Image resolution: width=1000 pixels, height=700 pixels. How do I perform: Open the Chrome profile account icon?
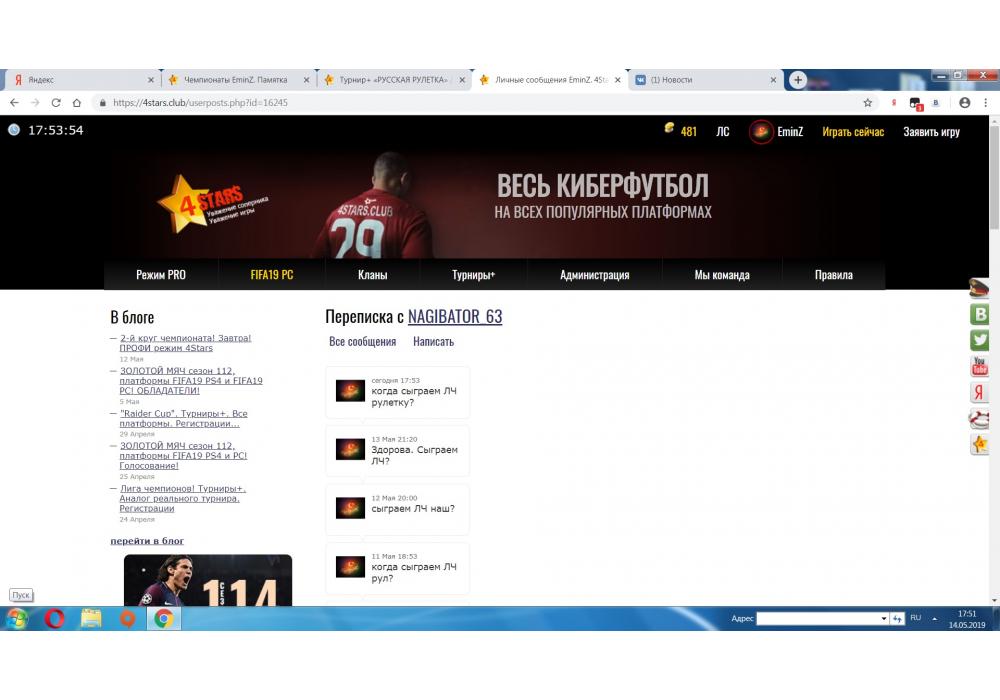(x=964, y=103)
